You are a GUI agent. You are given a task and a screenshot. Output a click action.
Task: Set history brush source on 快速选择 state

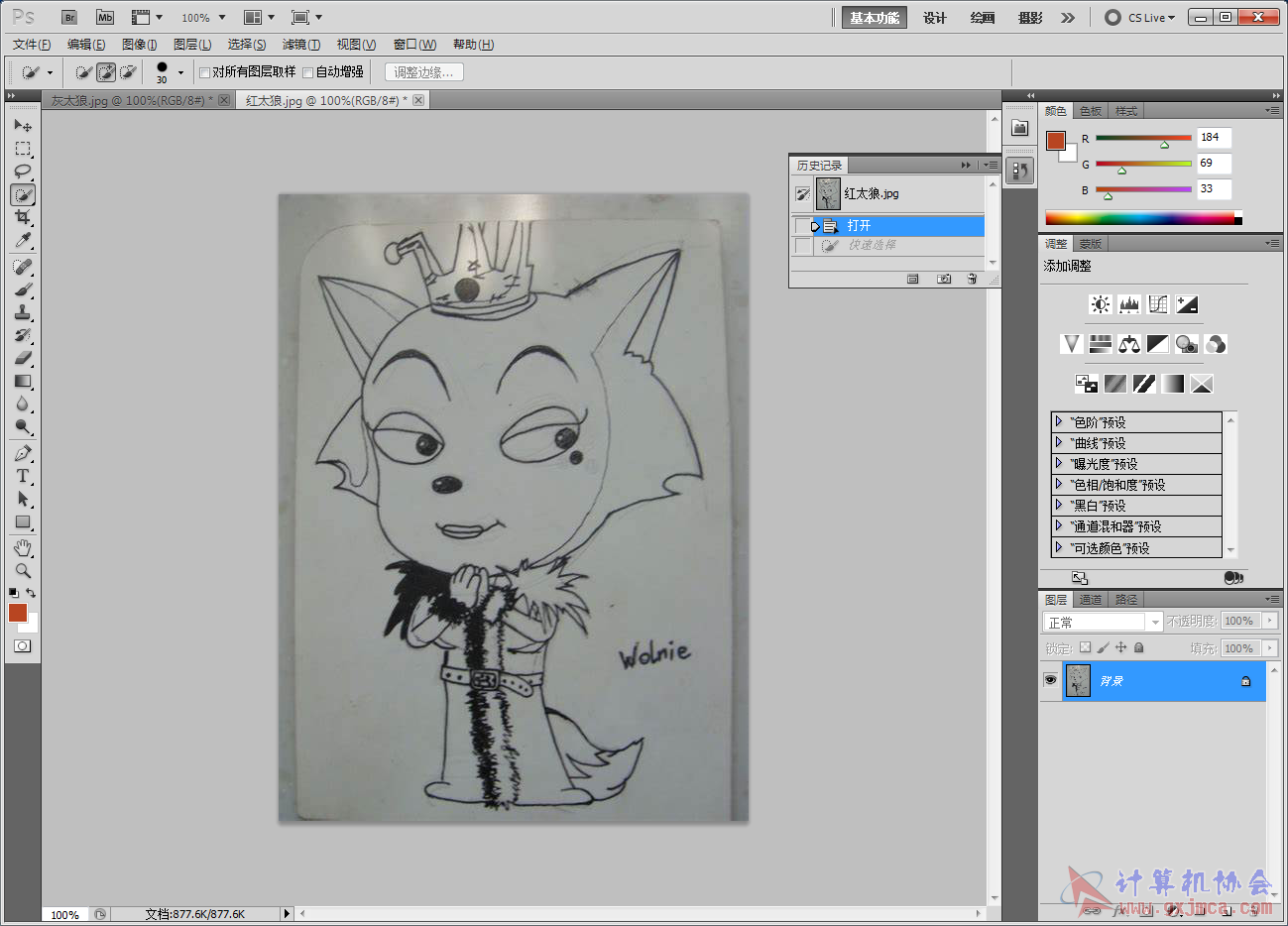(803, 245)
